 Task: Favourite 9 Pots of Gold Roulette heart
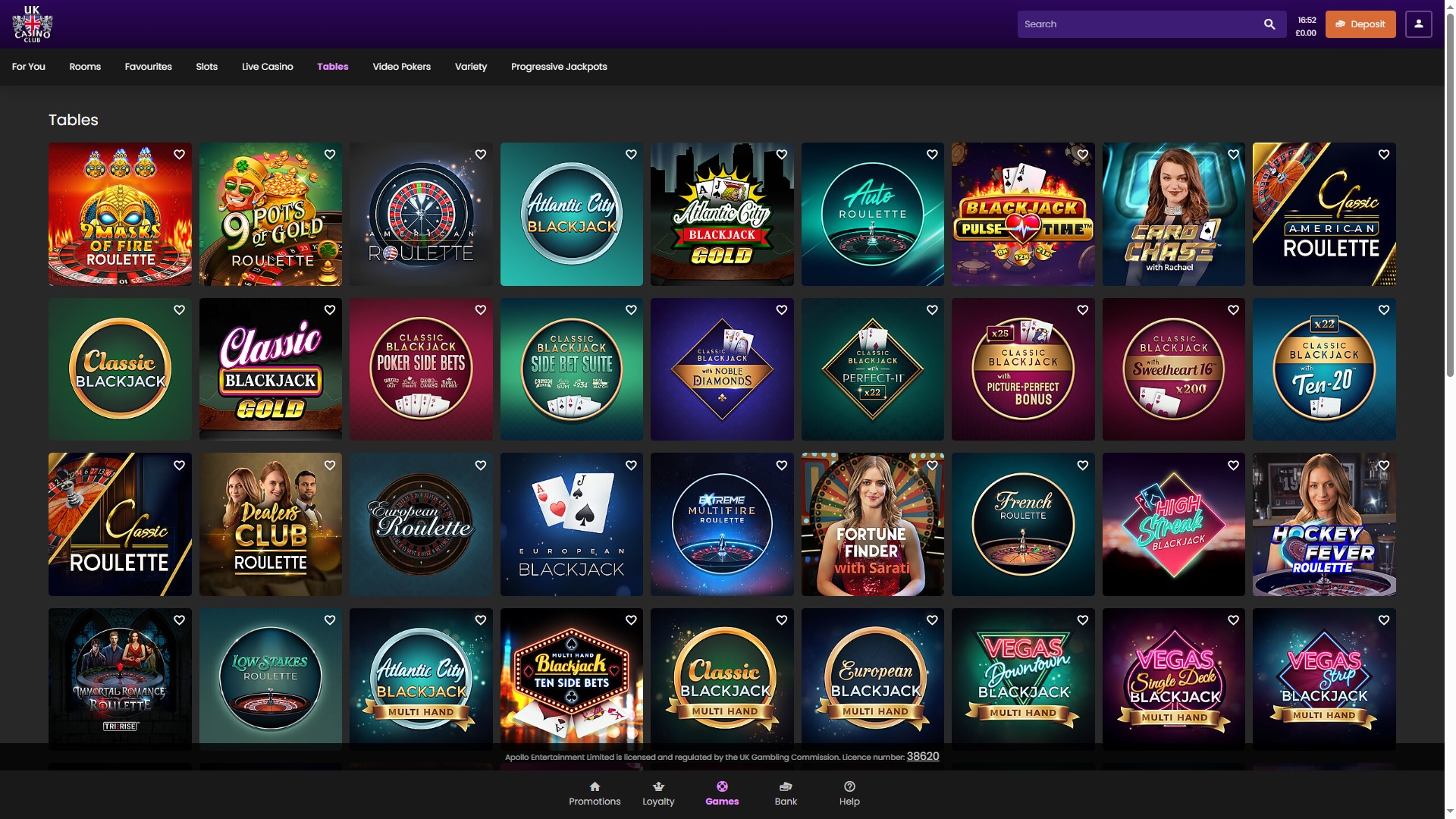[330, 155]
